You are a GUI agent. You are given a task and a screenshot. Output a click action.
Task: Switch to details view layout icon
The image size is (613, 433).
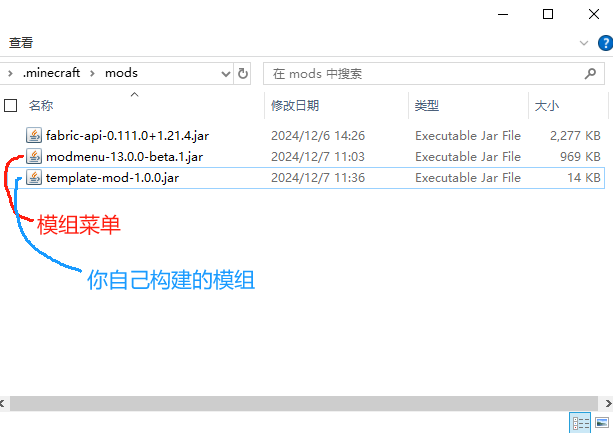coord(580,422)
